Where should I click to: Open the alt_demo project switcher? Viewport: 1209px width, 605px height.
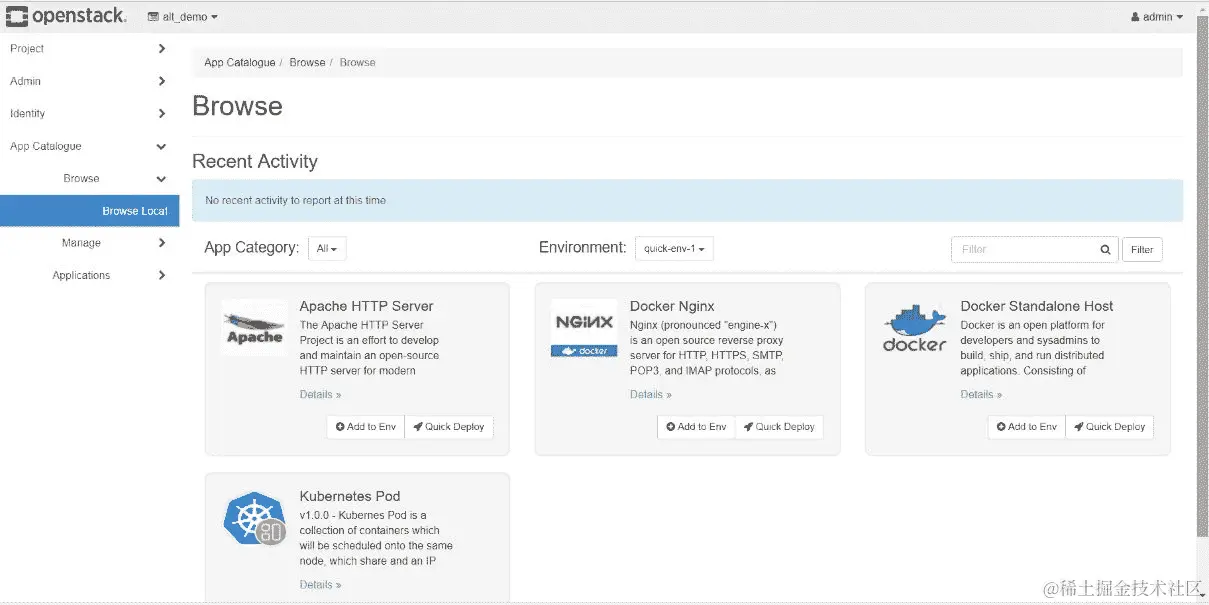[182, 17]
